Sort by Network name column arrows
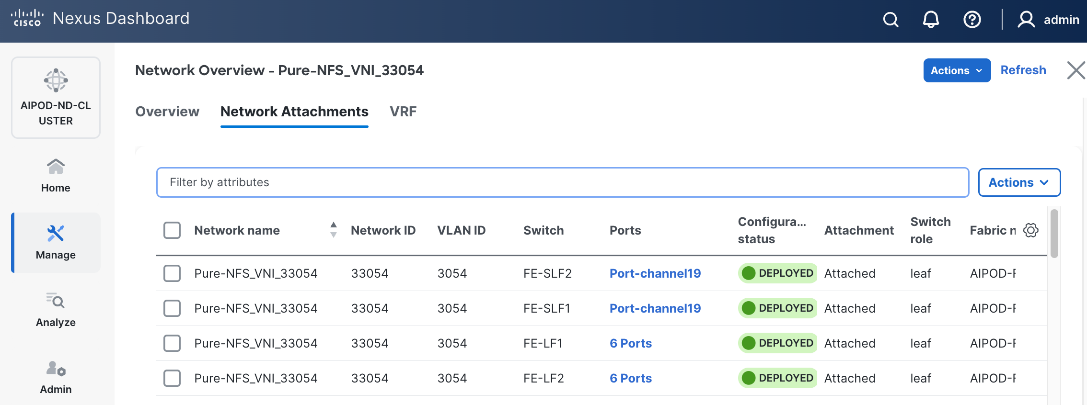 coord(333,230)
